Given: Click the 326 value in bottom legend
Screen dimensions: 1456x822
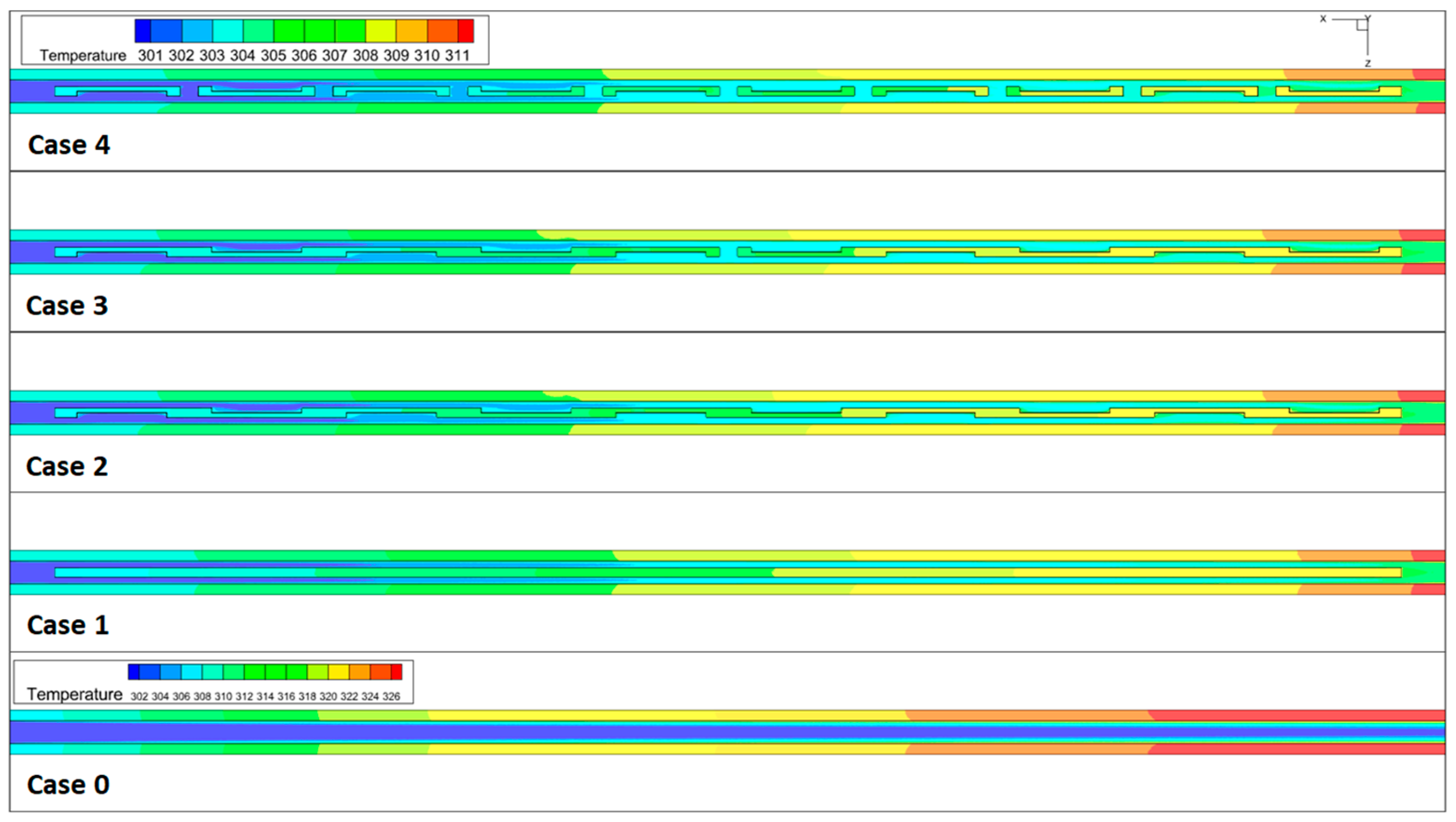Looking at the screenshot, I should 391,697.
